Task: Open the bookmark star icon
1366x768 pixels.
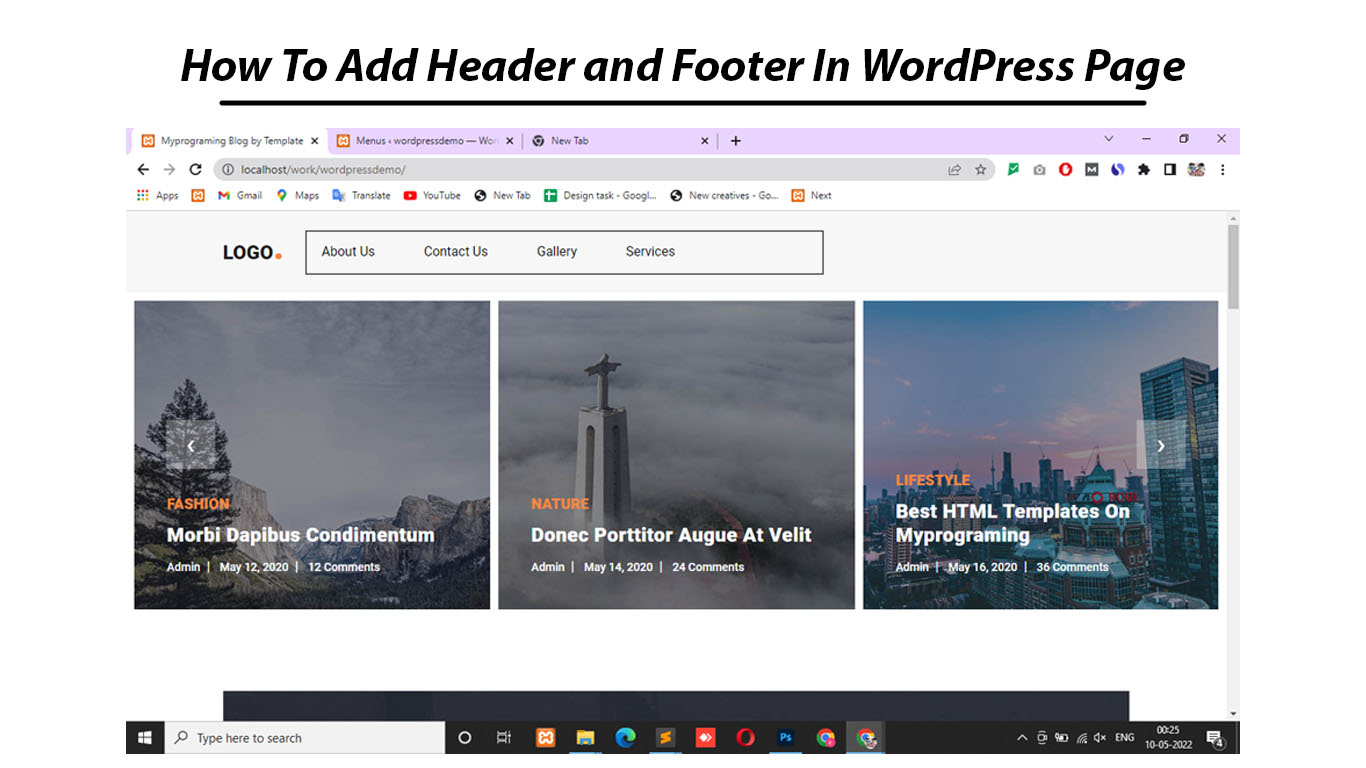Action: (980, 170)
